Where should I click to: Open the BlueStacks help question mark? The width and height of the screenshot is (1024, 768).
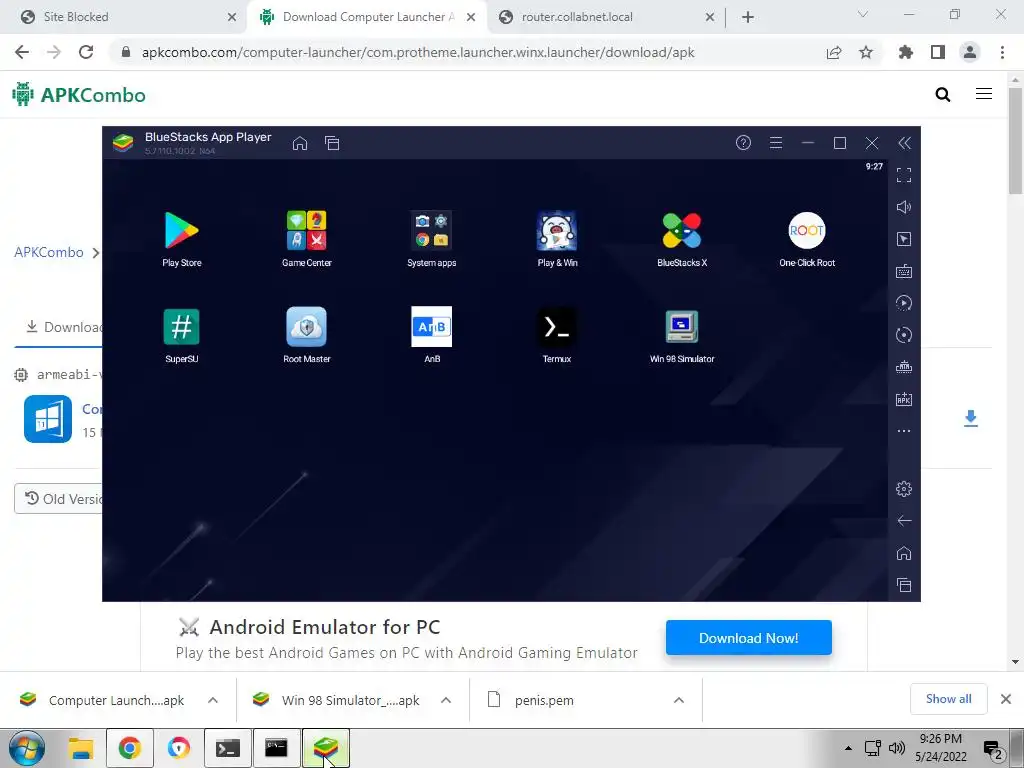[x=743, y=142]
